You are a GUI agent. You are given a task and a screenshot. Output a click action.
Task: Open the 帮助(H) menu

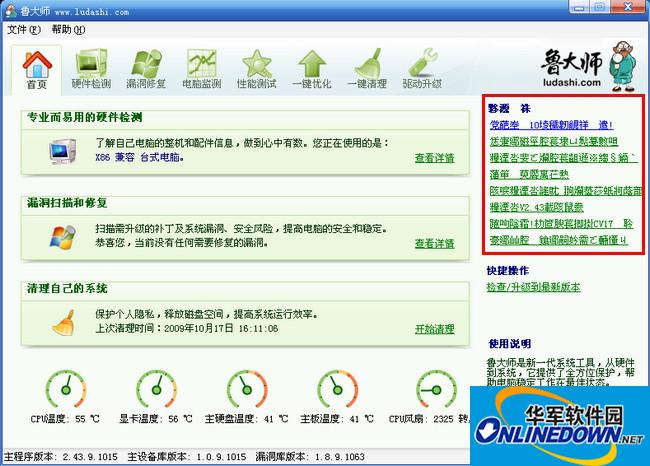68,29
